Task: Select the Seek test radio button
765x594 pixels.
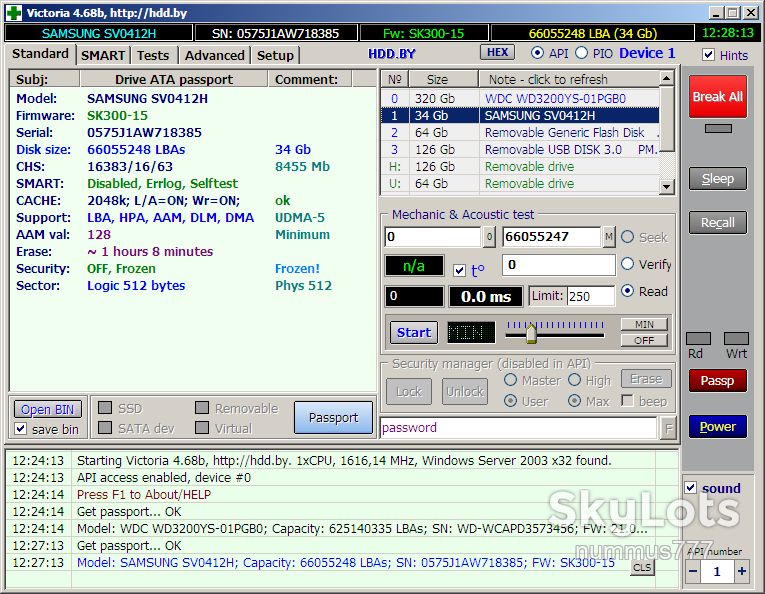Action: pos(627,237)
